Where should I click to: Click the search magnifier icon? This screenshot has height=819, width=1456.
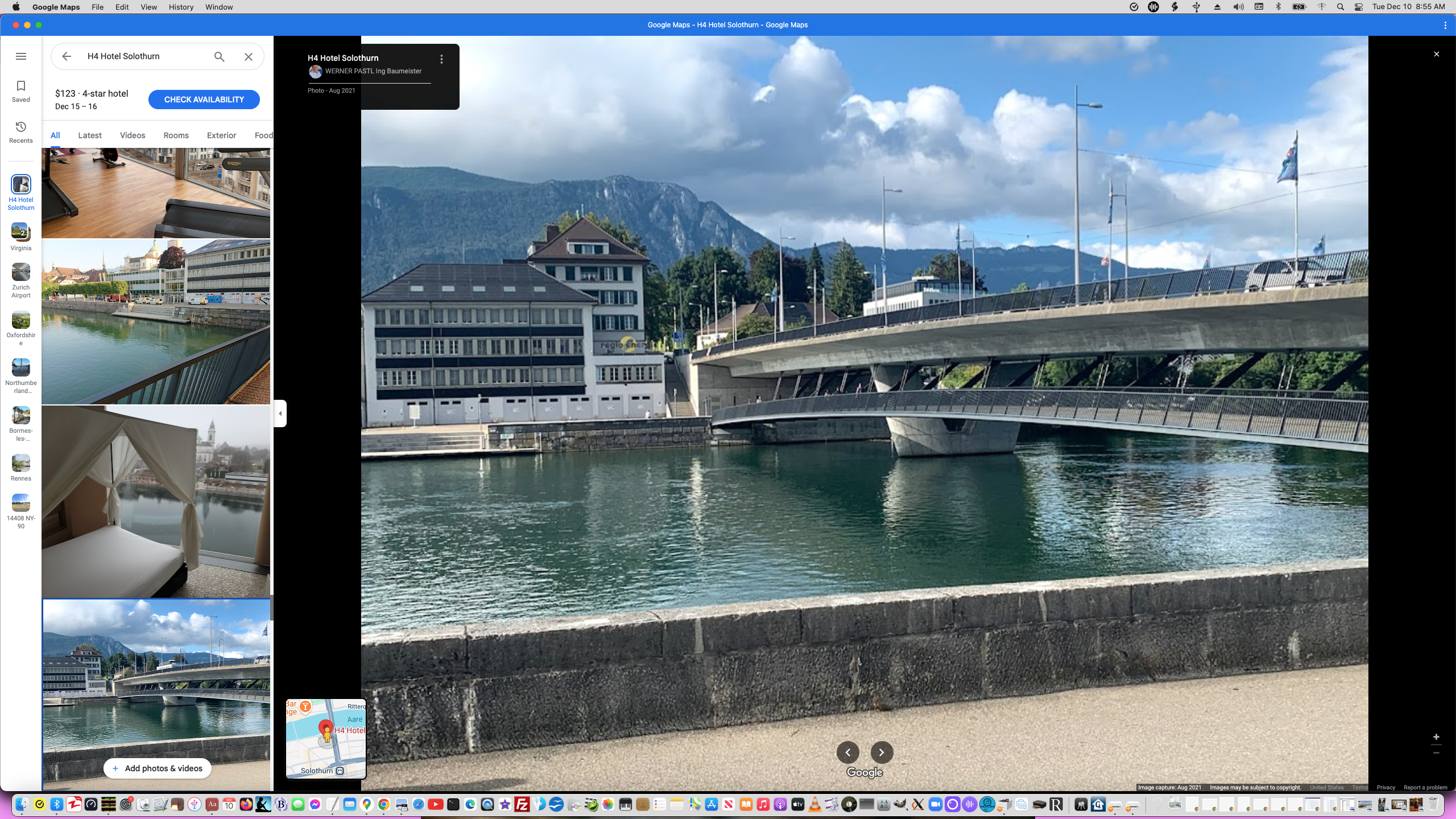[219, 56]
